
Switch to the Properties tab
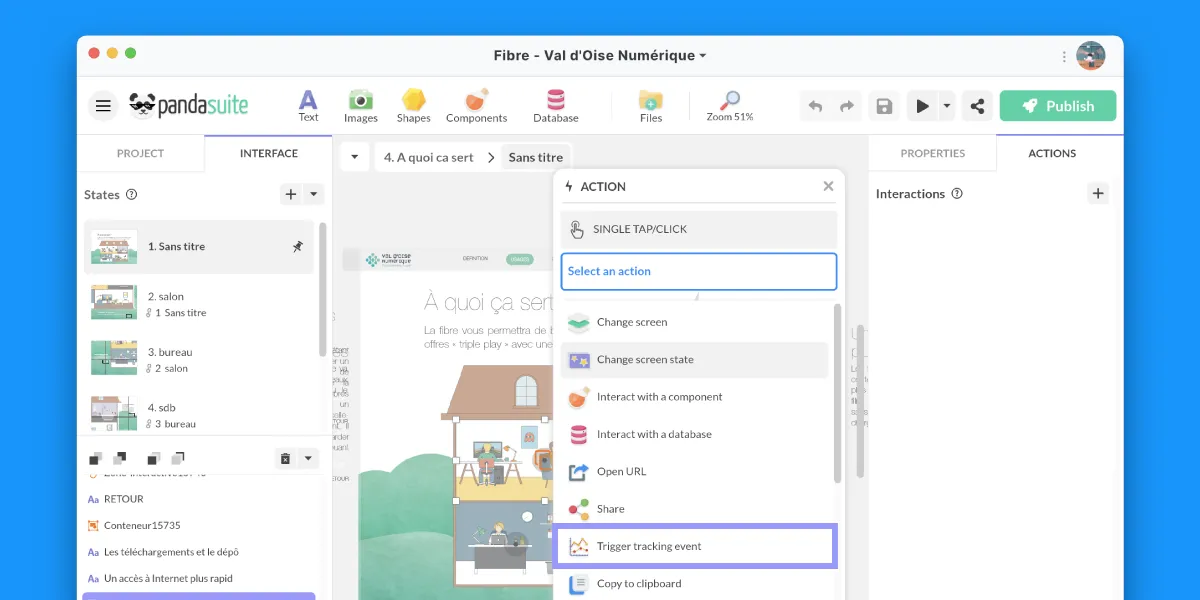pyautogui.click(x=932, y=153)
